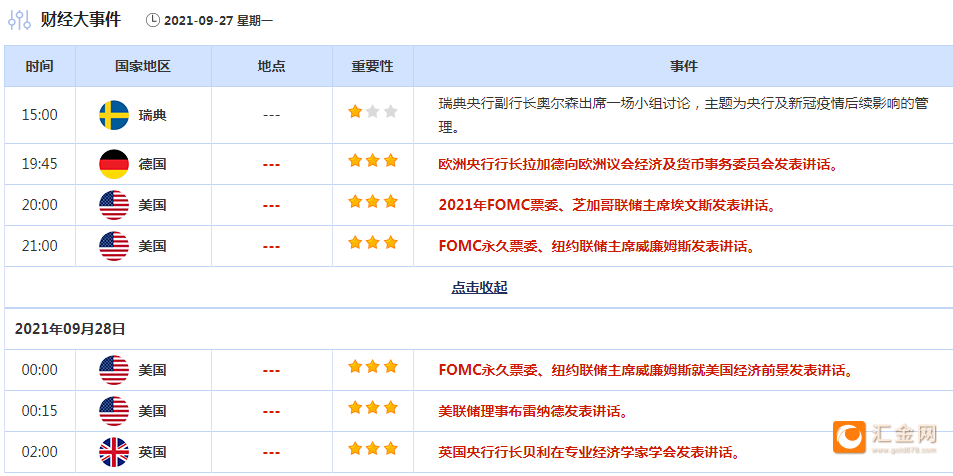Click the 英国央行行长贝利 speech event
The height and width of the screenshot is (476, 953).
[589, 453]
